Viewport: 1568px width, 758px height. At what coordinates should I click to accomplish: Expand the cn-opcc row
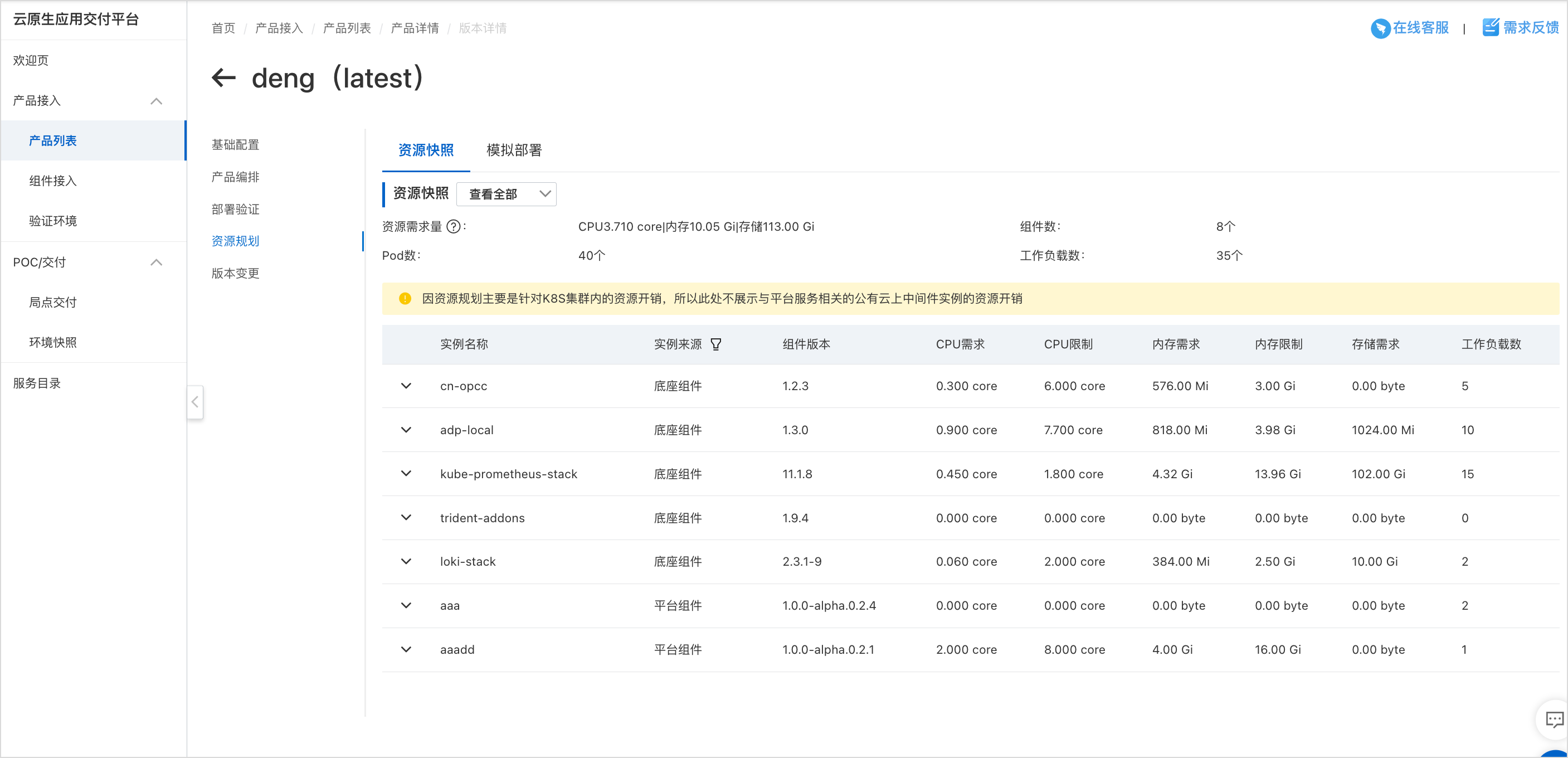pyautogui.click(x=406, y=386)
